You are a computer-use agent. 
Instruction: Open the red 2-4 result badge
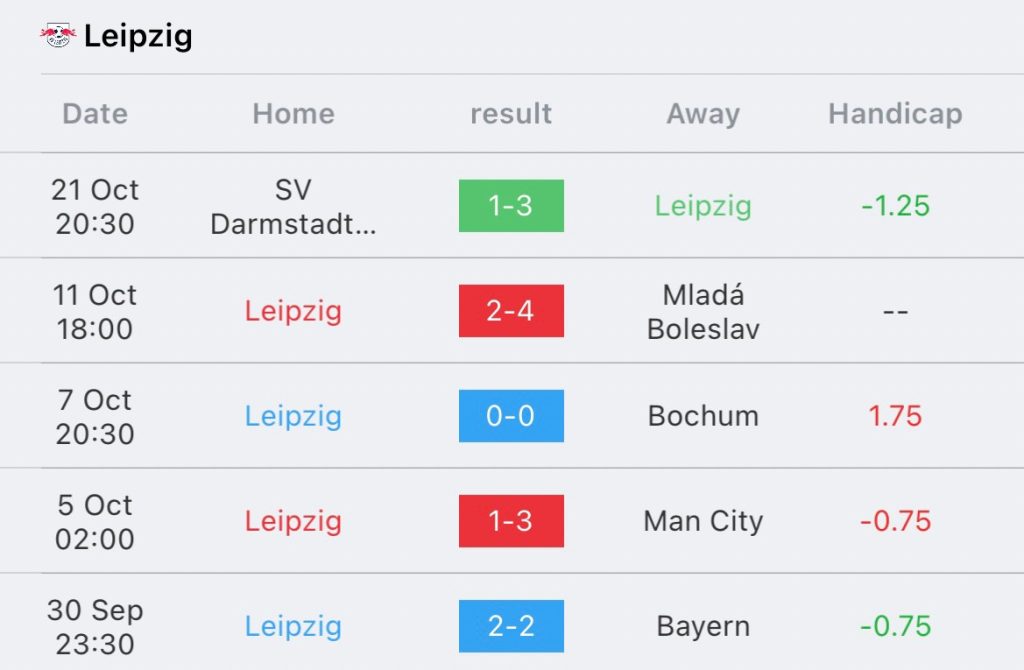(x=511, y=311)
